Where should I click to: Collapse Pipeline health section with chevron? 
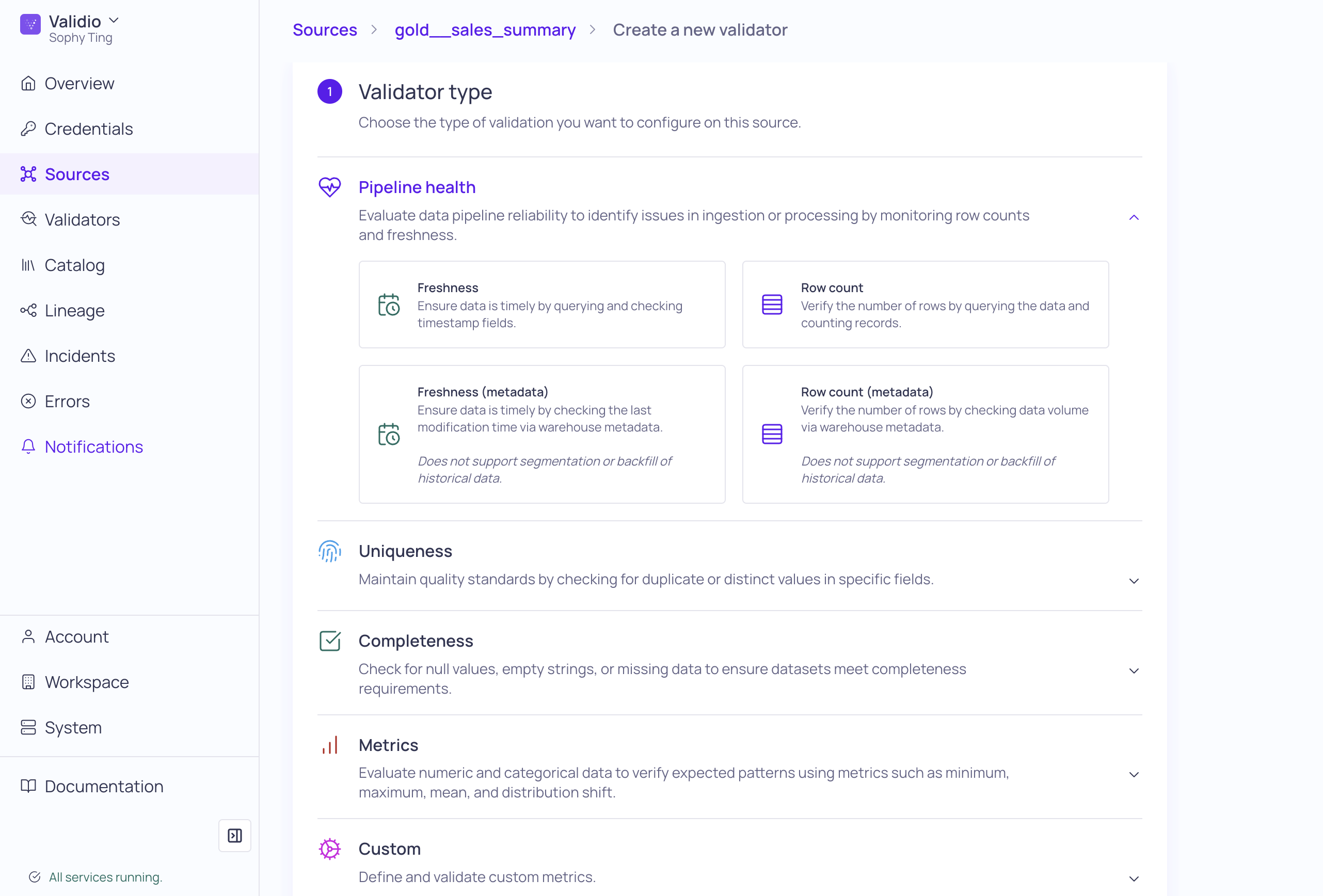coord(1134,217)
